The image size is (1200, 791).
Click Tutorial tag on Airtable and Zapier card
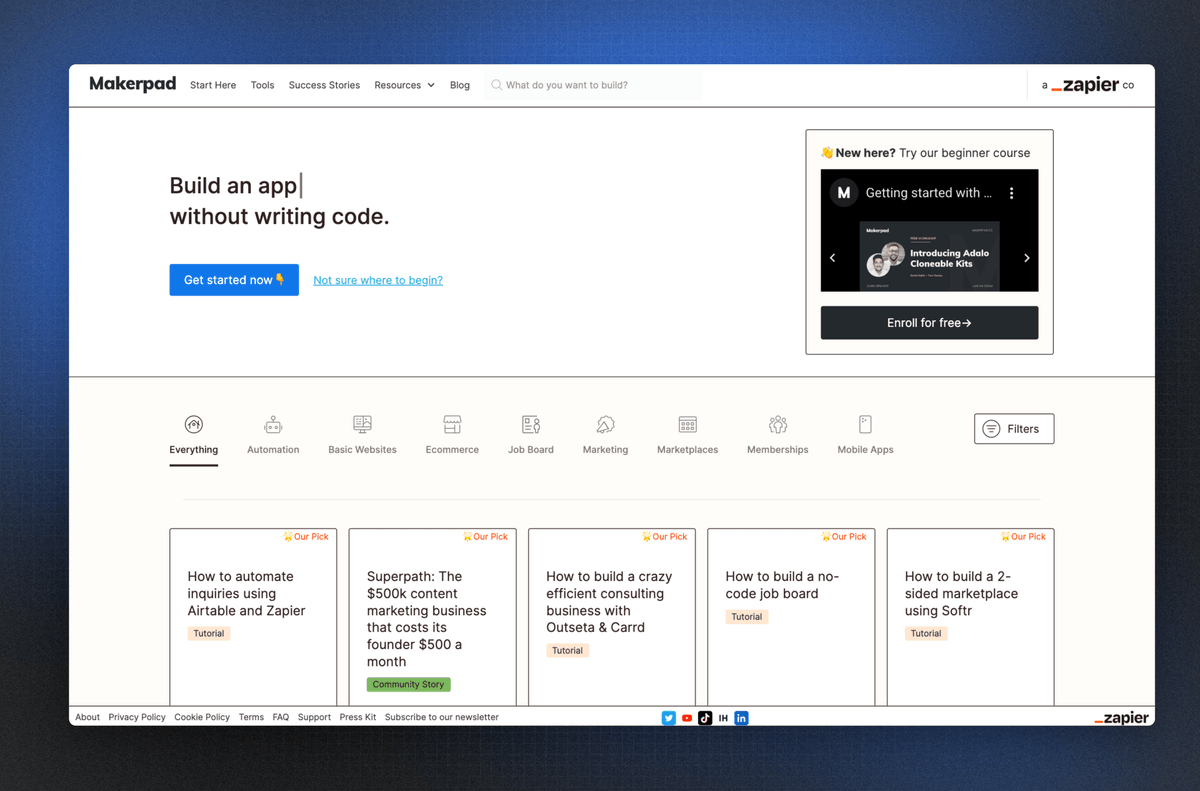coord(209,633)
